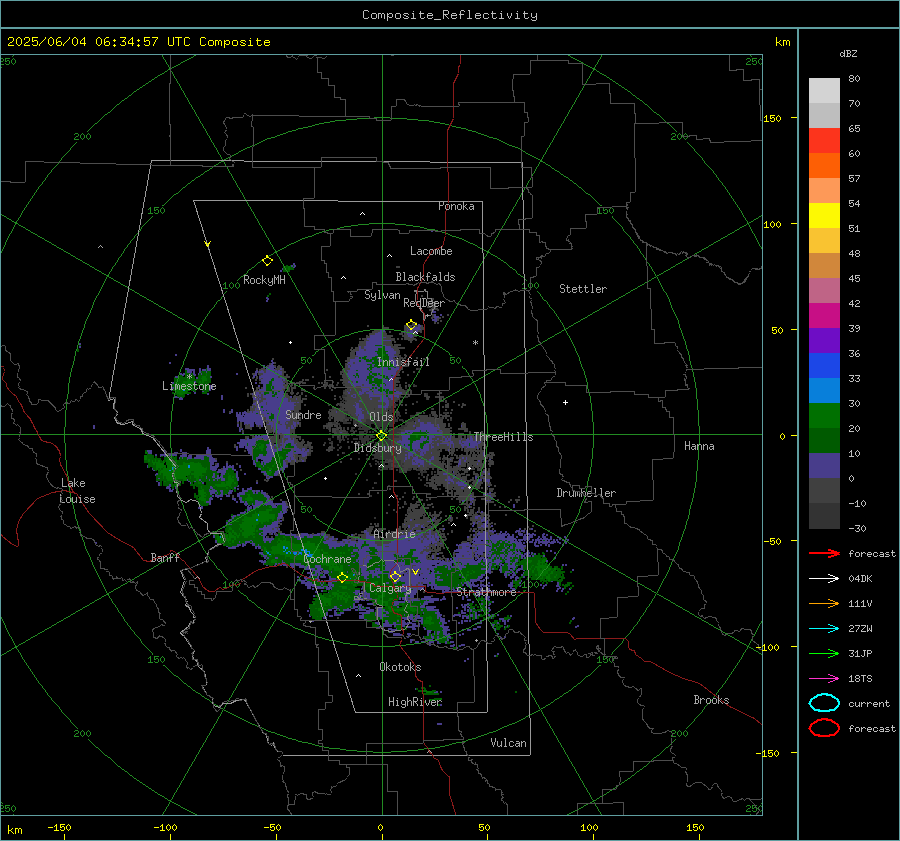
Task: Click the yellow 54 dBZ color swatch
Action: [824, 216]
